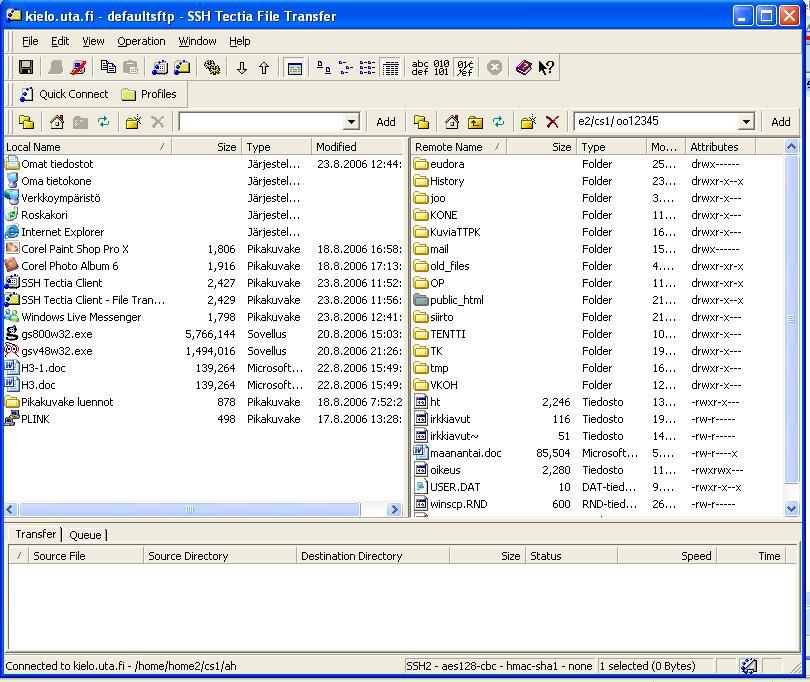Click the remote path field e2/cs1/oo12345
810x682 pixels.
(x=657, y=121)
